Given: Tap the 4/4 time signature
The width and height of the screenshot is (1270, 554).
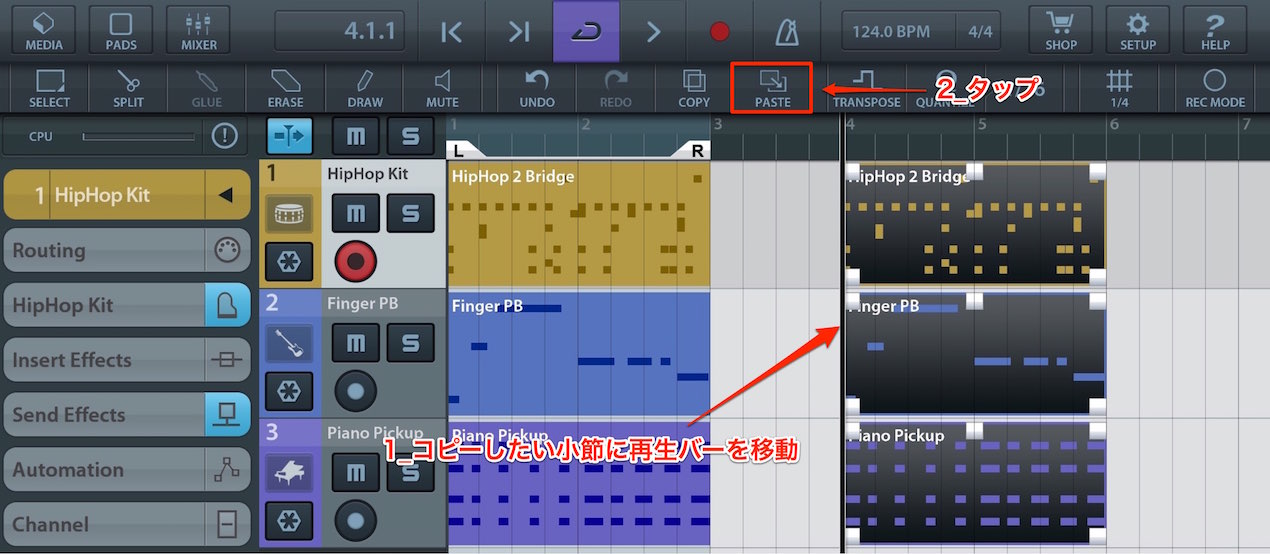Looking at the screenshot, I should [980, 32].
